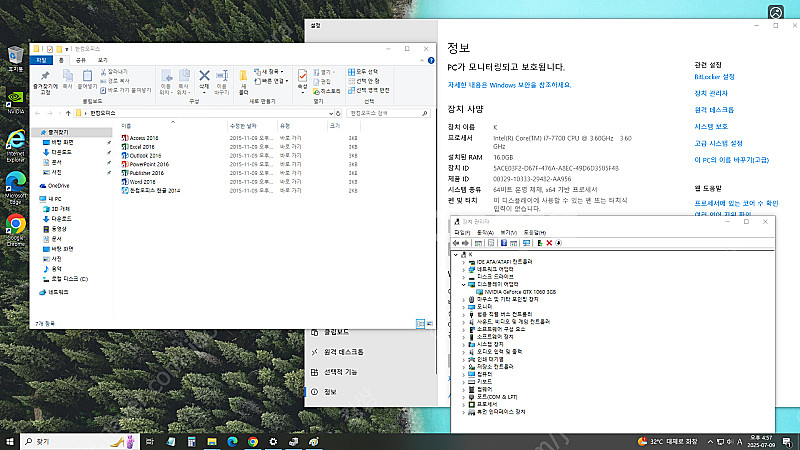Expand Network adapters node in Device Manager
Viewport: 800px width, 450px height.
464,269
